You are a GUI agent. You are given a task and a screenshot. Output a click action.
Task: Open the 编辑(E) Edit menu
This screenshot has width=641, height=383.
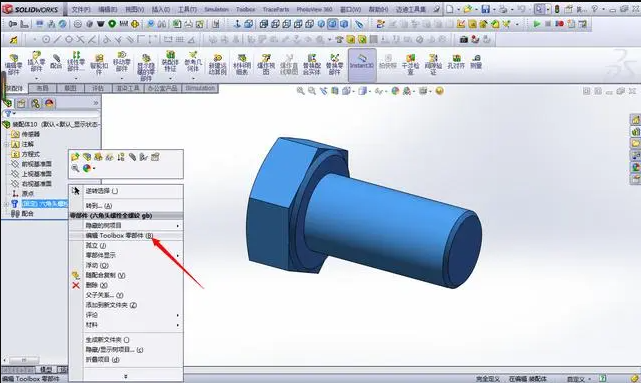(x=108, y=9)
